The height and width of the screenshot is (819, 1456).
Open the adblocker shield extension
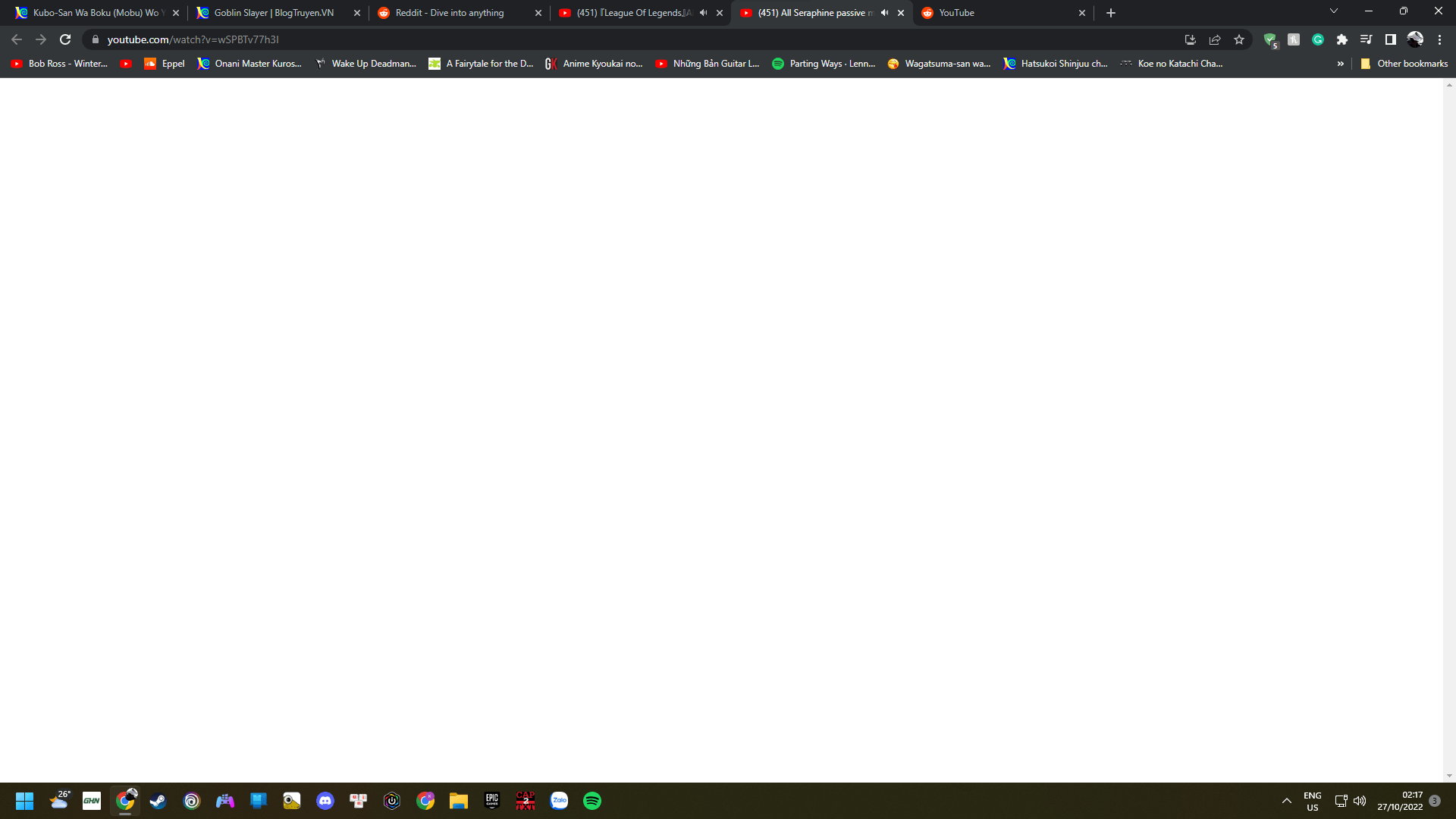tap(1270, 39)
